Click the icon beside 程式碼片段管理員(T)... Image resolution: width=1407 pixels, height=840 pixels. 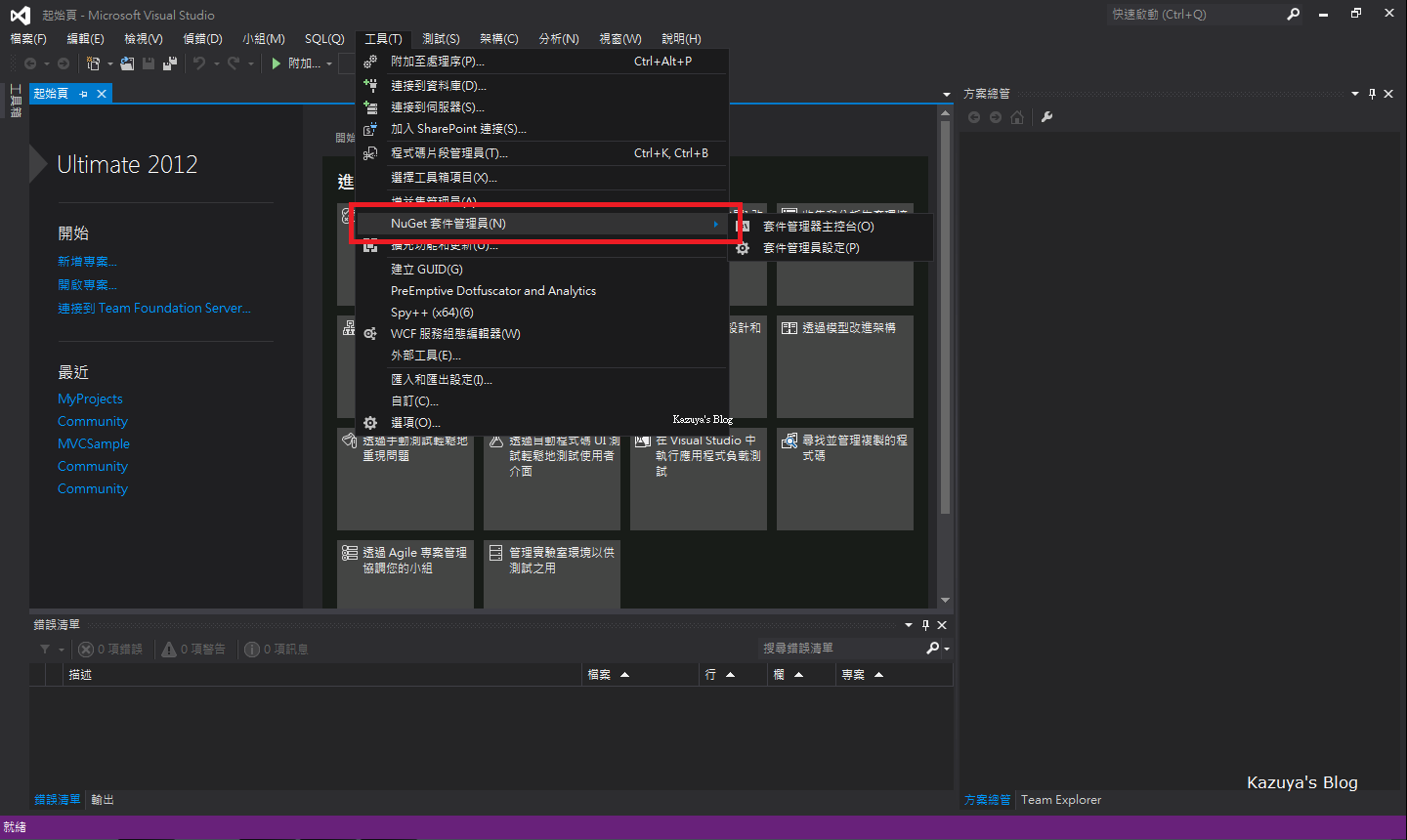click(370, 153)
